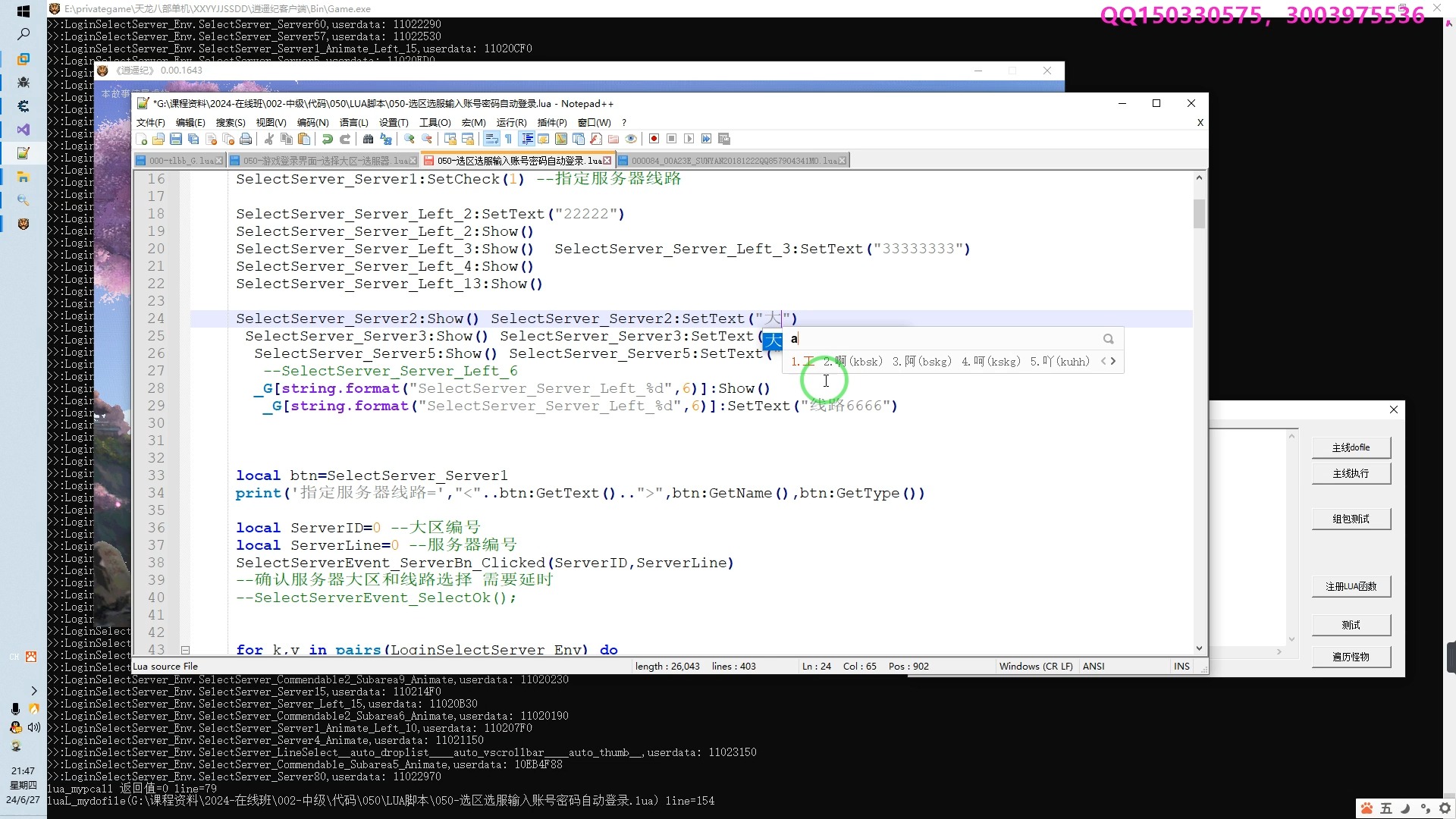1456x819 pixels.
Task: Close the 050-选区选服输入账号密码自动登录.lua tab
Action: pyautogui.click(x=607, y=161)
